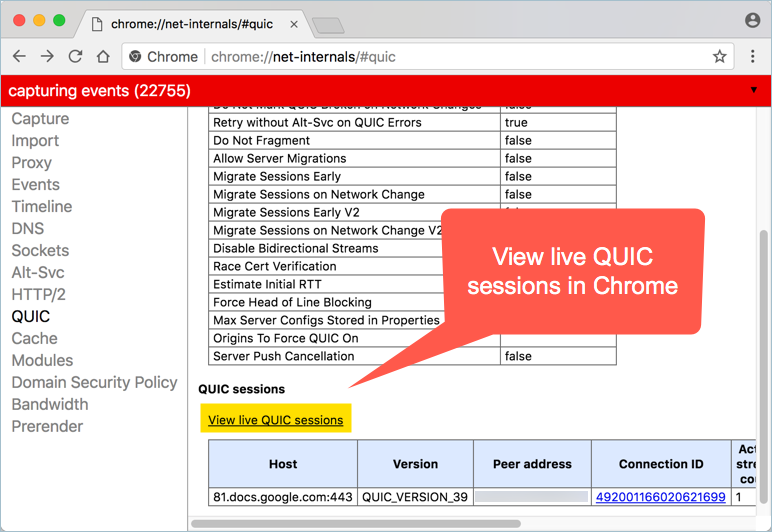Click the true value for Retry without Alt-Svc

click(516, 123)
